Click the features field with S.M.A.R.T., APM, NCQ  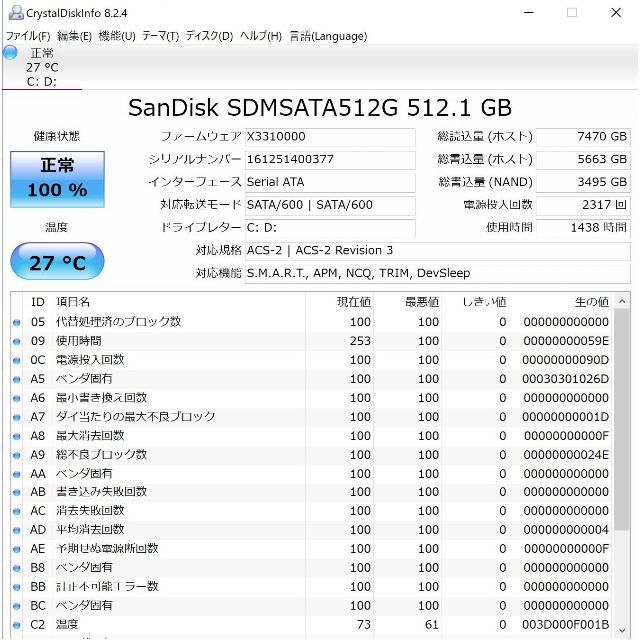pyautogui.click(x=438, y=273)
